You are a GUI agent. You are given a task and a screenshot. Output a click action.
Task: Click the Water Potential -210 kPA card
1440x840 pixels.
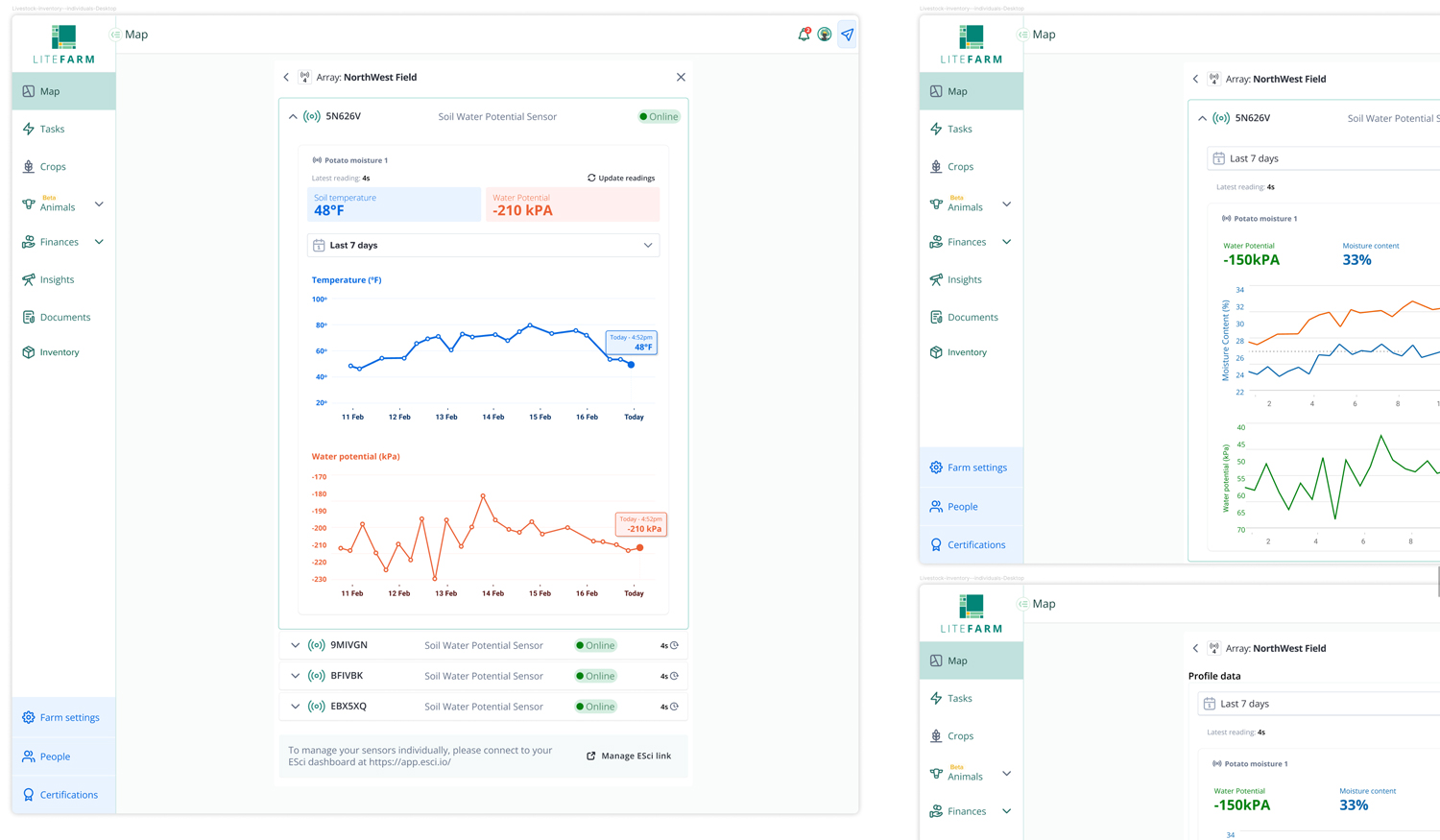pyautogui.click(x=572, y=204)
